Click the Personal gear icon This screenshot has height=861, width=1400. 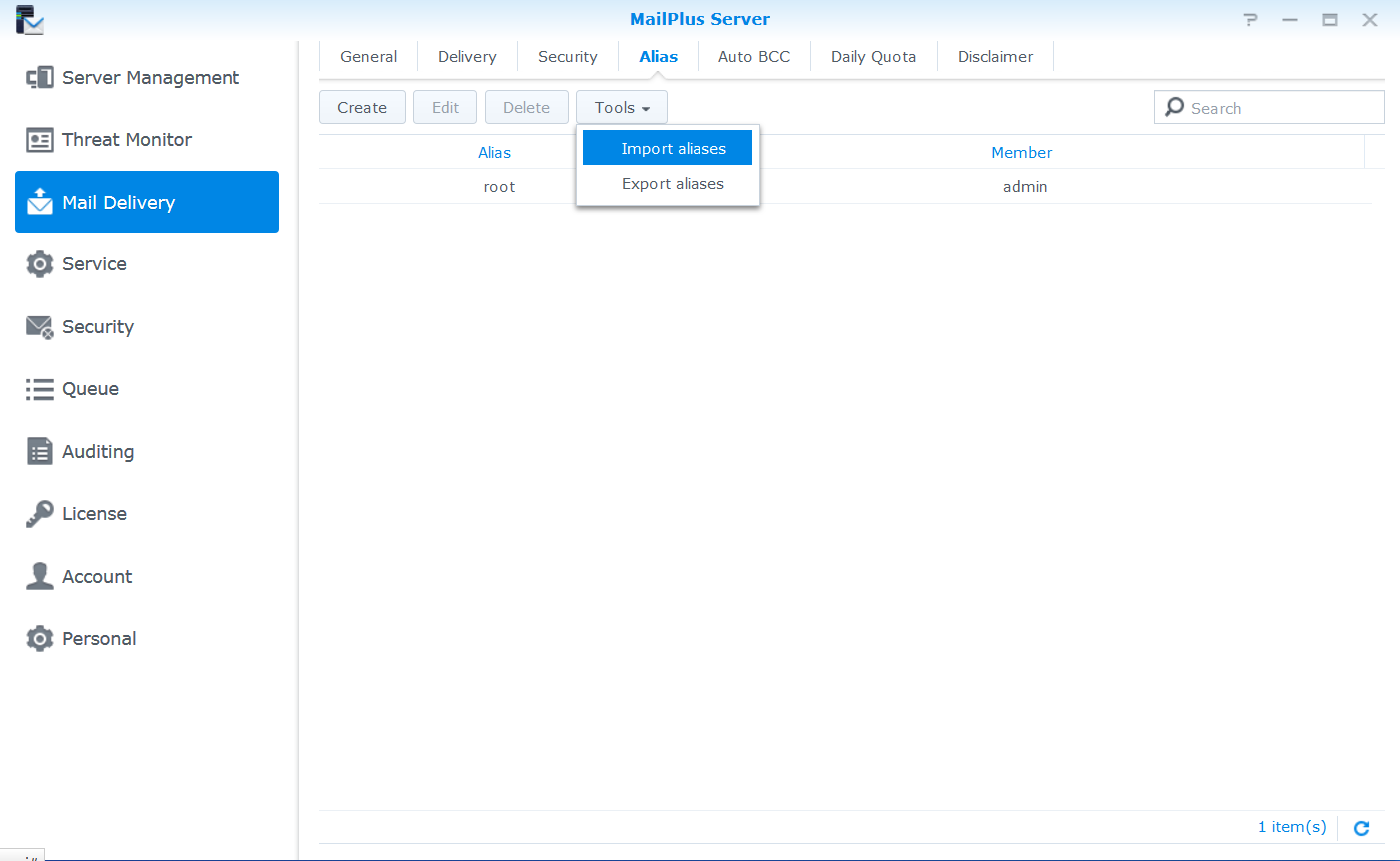tap(40, 639)
